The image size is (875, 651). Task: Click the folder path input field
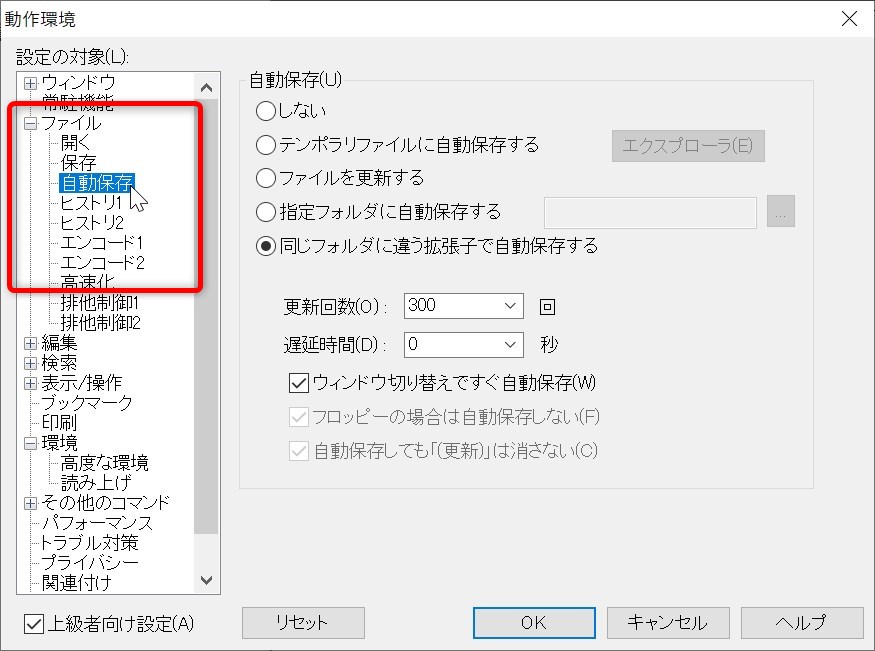tap(650, 213)
